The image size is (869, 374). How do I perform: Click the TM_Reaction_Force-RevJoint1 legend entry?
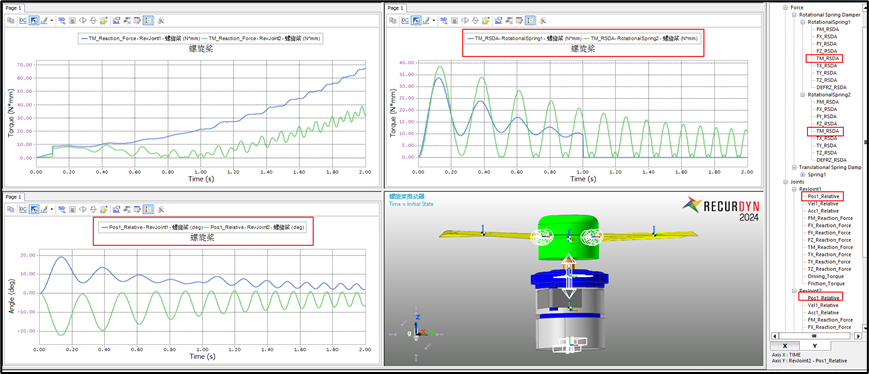(x=139, y=38)
